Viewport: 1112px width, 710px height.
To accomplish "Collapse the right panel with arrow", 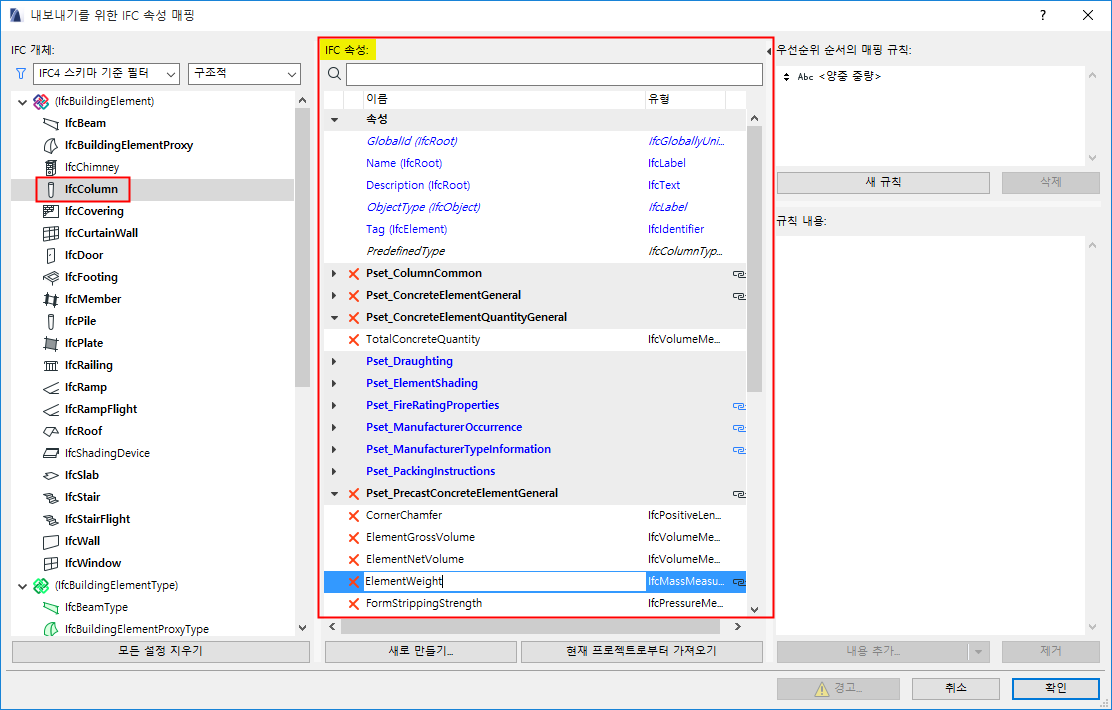I will tap(769, 51).
